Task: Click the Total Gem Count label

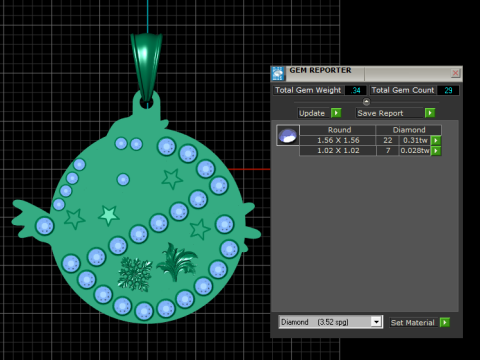Action: [x=403, y=90]
